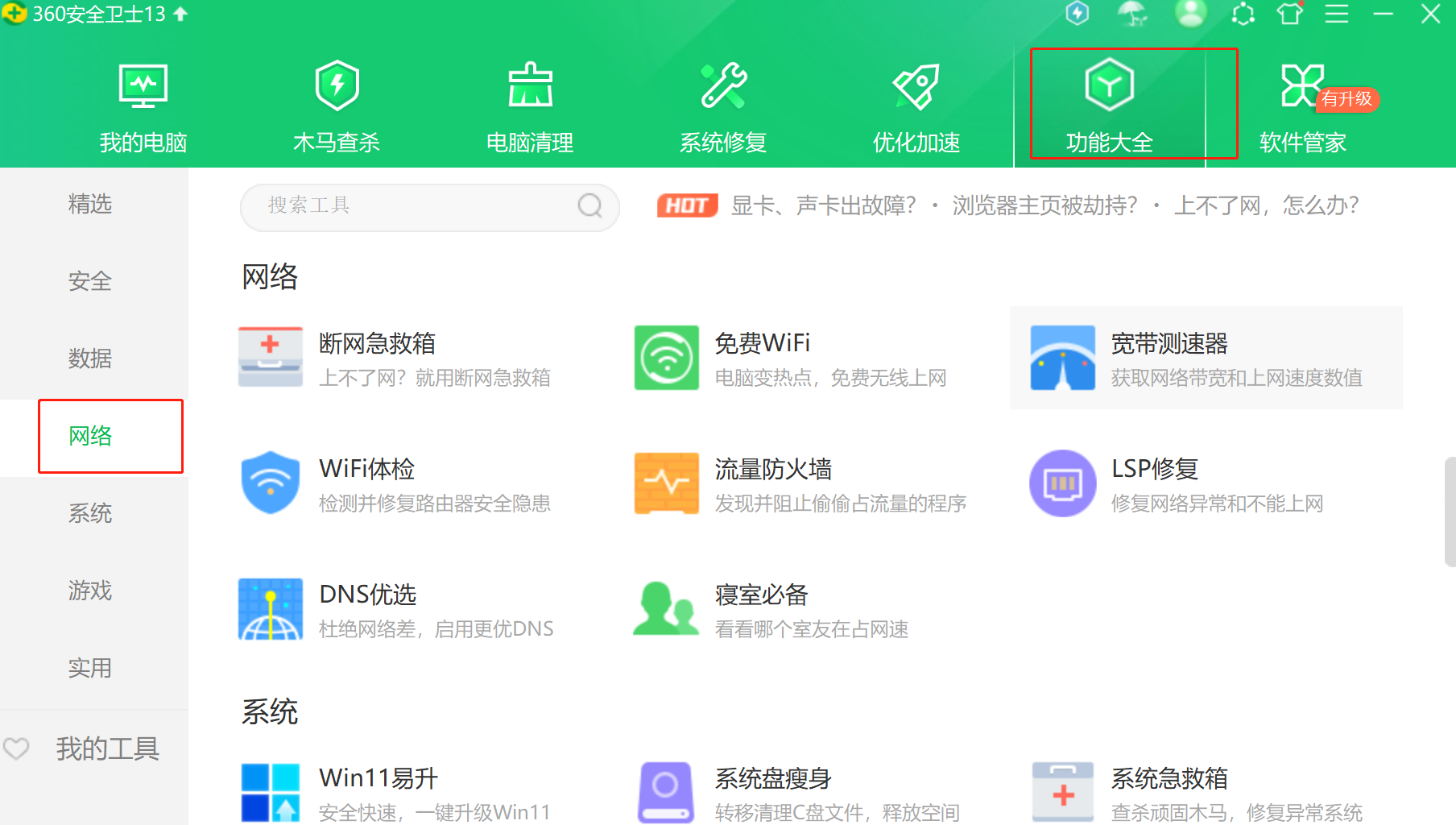Launch the 系统急救箱 tool icon
Image resolution: width=1456 pixels, height=825 pixels.
pyautogui.click(x=1063, y=793)
